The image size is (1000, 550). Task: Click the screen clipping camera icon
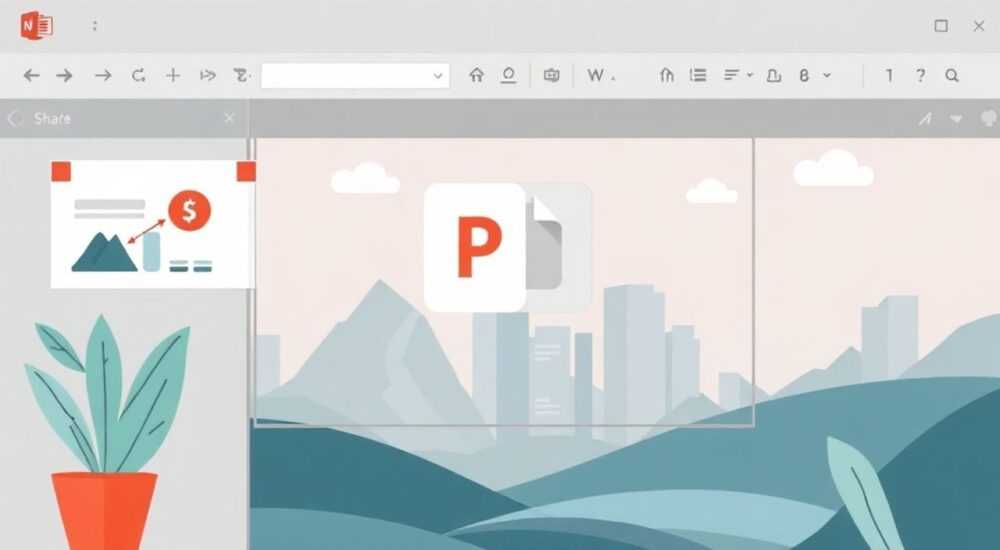[x=552, y=76]
